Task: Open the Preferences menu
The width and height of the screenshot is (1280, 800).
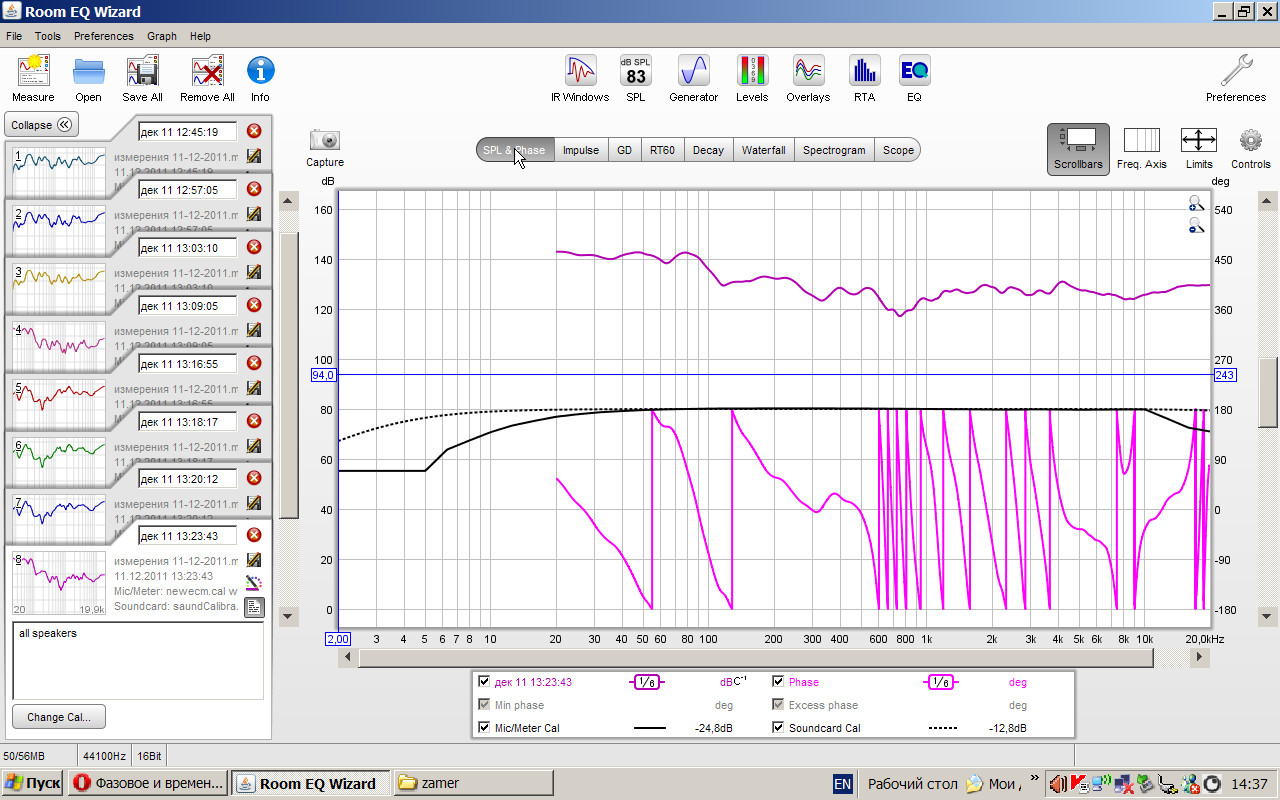Action: click(x=103, y=36)
